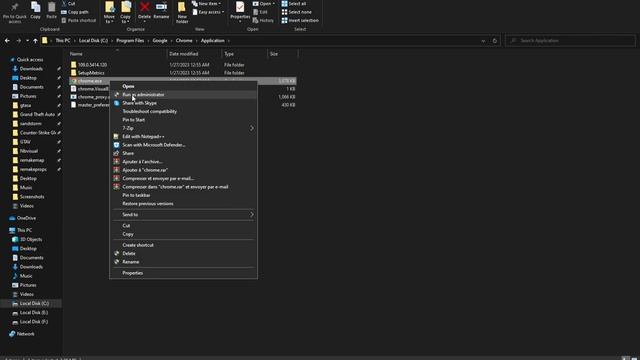Click Chrome in the address breadcrumb
This screenshot has width=640, height=360.
(184, 41)
